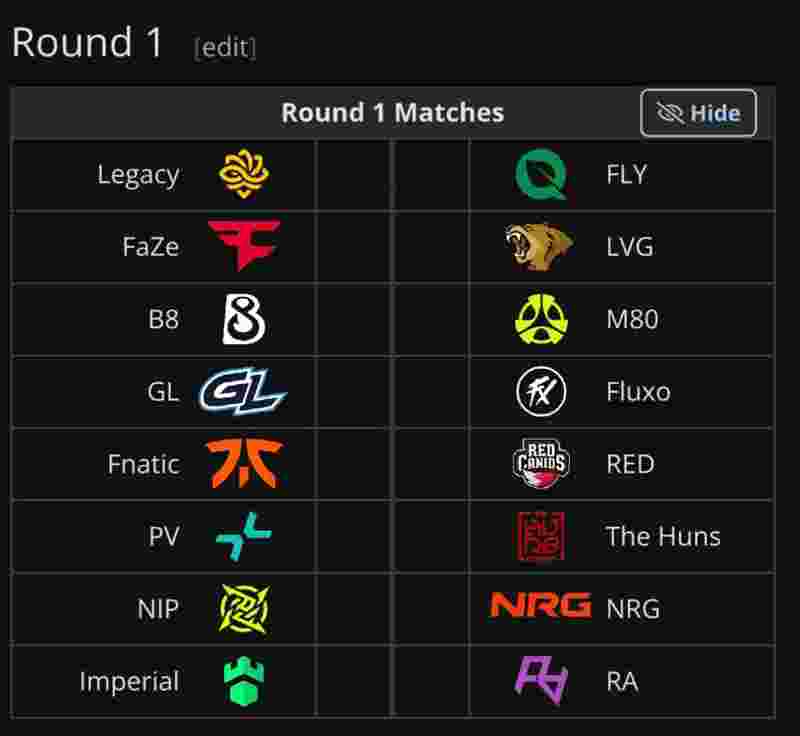800x736 pixels.
Task: Click the Imperial green castle logo
Action: pyautogui.click(x=244, y=681)
